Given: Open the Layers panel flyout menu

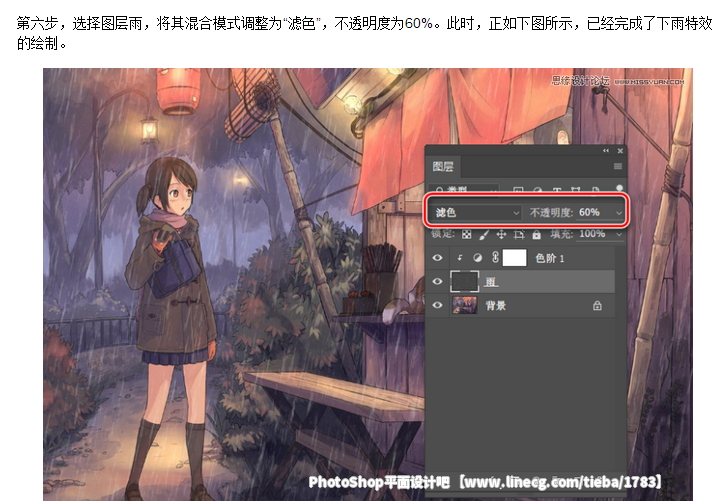Looking at the screenshot, I should click(x=618, y=166).
